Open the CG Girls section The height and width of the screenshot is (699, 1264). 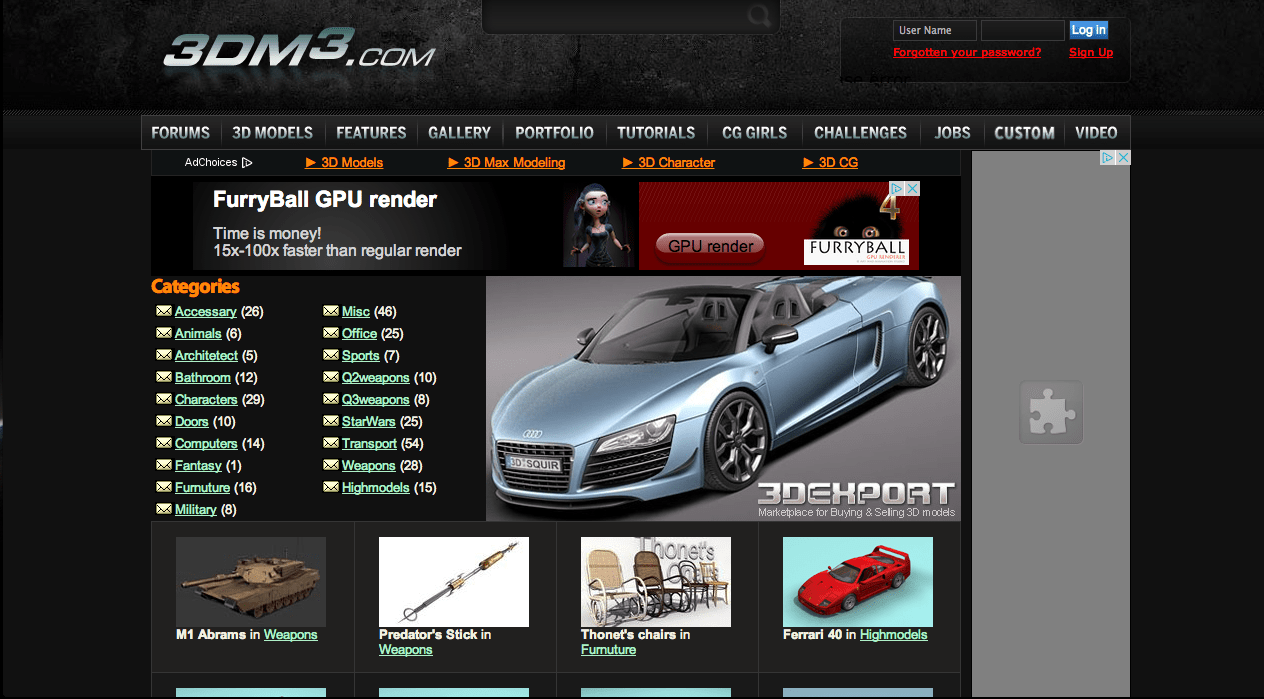[755, 132]
